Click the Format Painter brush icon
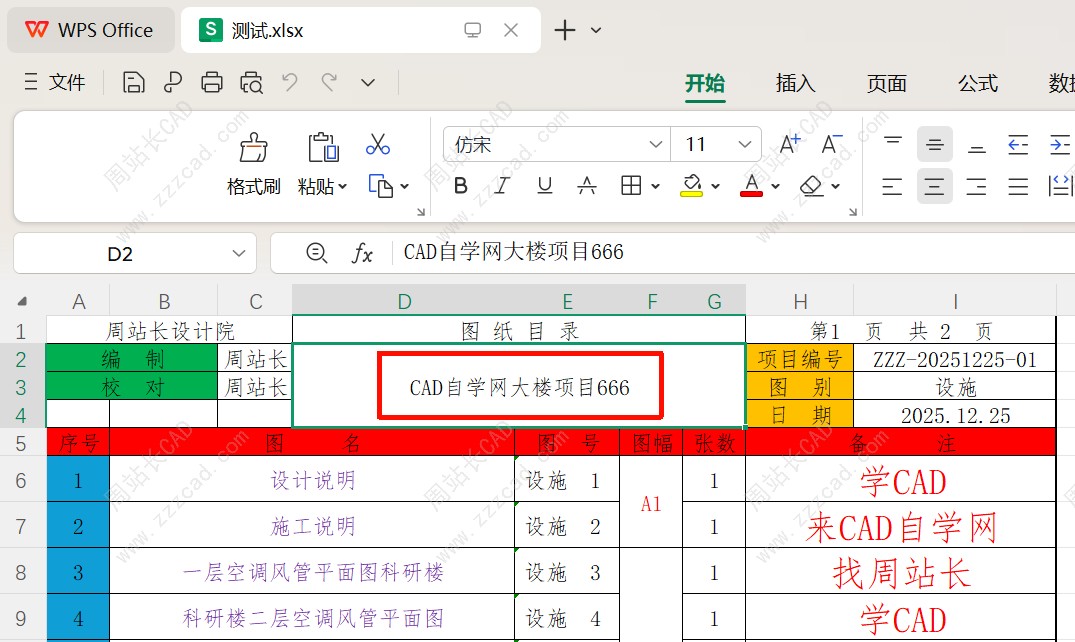1075x642 pixels. 254,148
